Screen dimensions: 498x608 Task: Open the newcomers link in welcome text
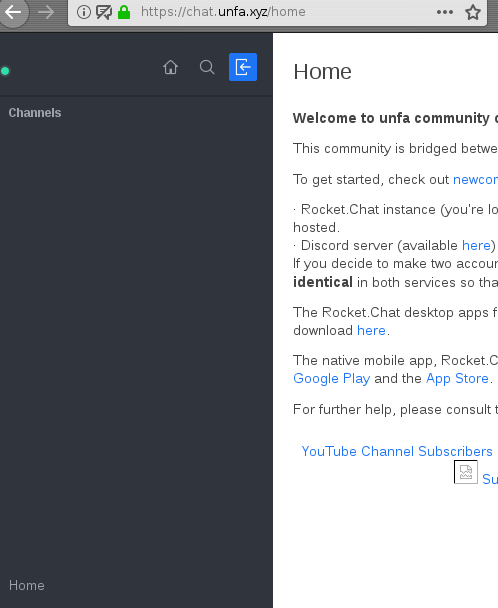click(476, 180)
